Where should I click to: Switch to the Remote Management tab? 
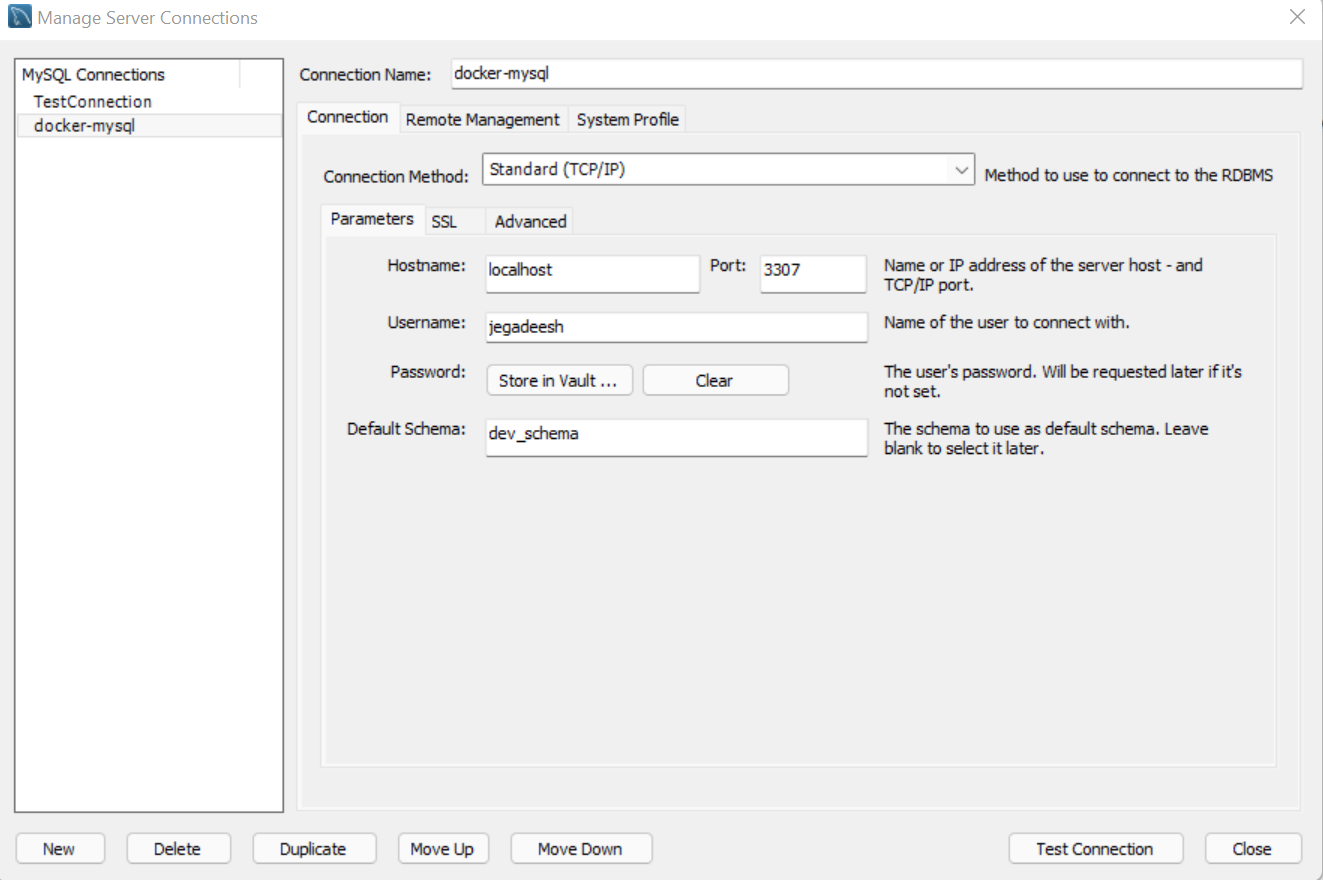(x=482, y=119)
